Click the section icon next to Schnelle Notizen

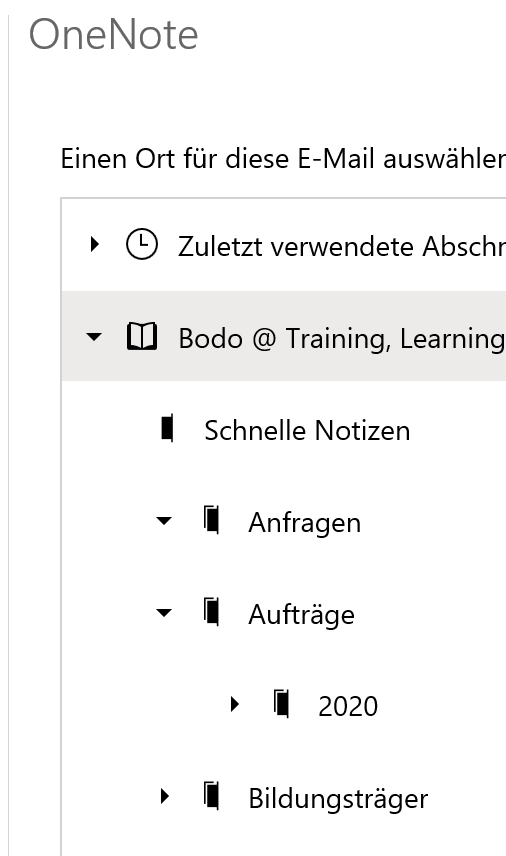pyautogui.click(x=168, y=428)
